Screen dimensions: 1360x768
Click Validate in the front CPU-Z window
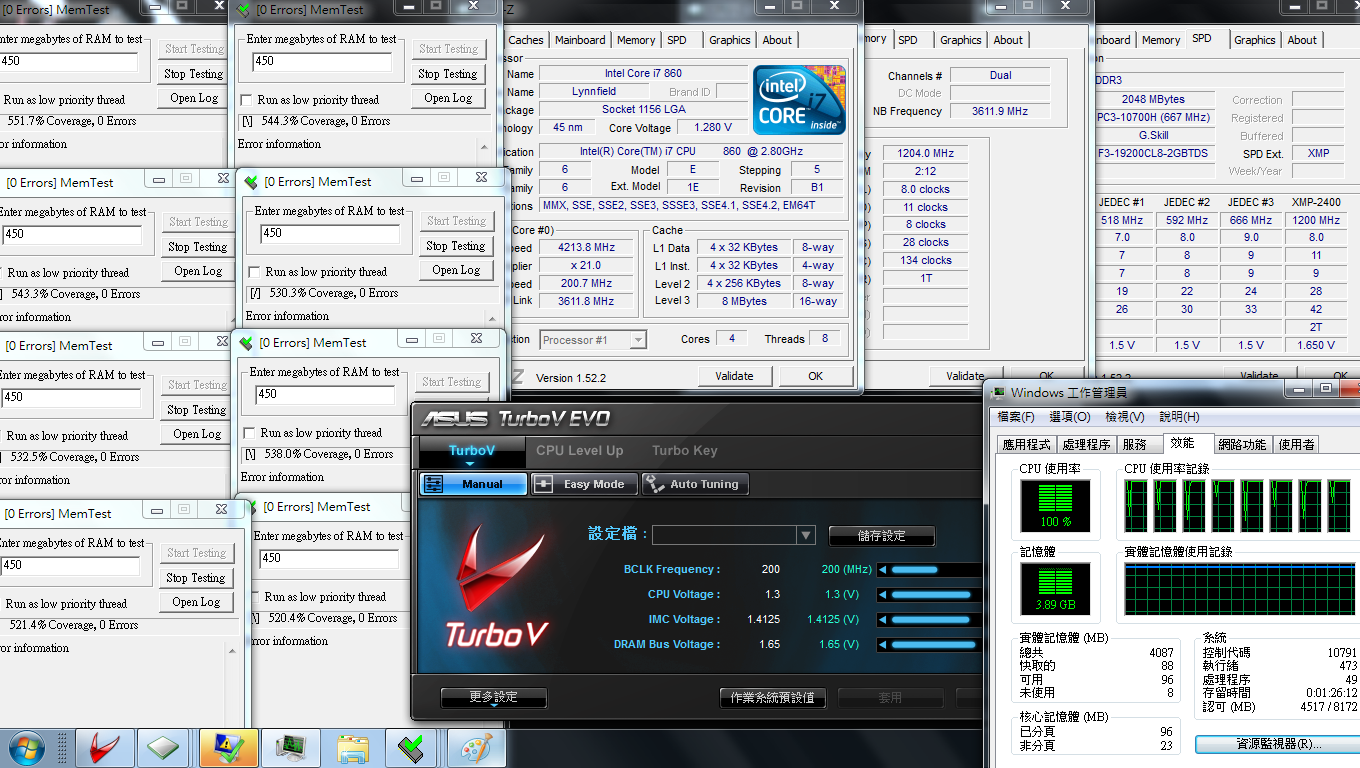tap(734, 376)
